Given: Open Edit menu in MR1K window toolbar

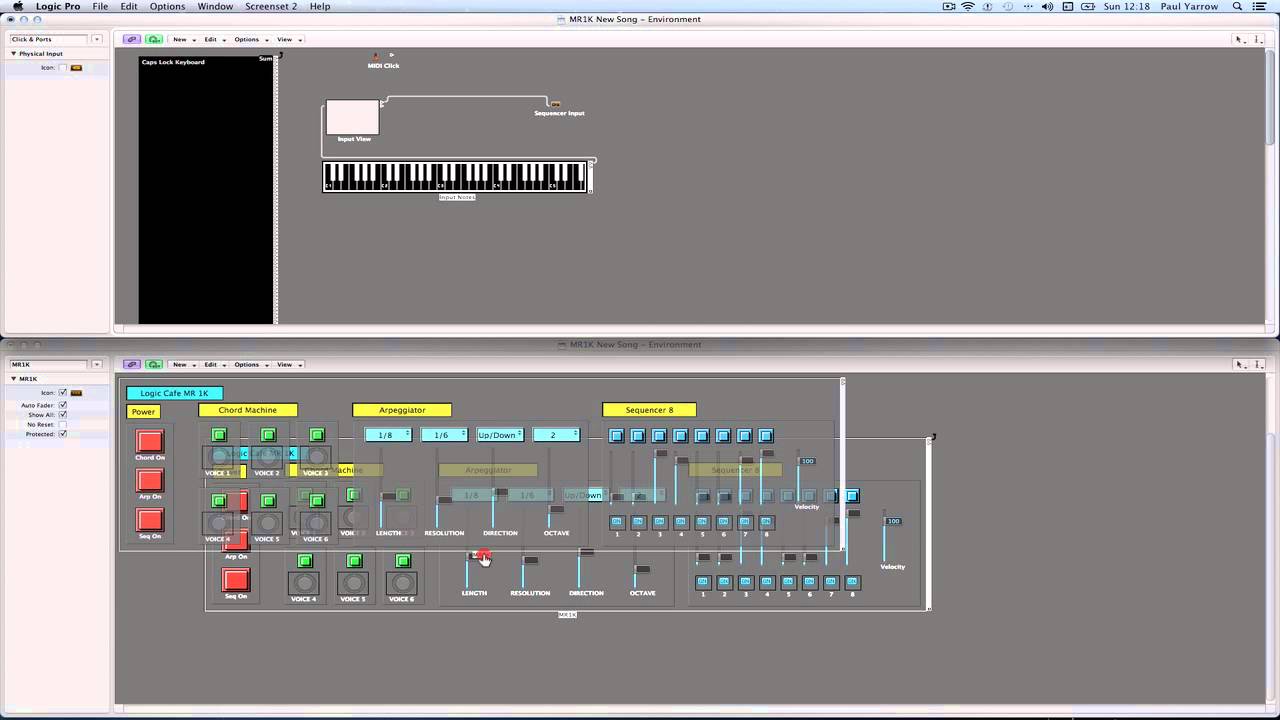Looking at the screenshot, I should (x=214, y=364).
